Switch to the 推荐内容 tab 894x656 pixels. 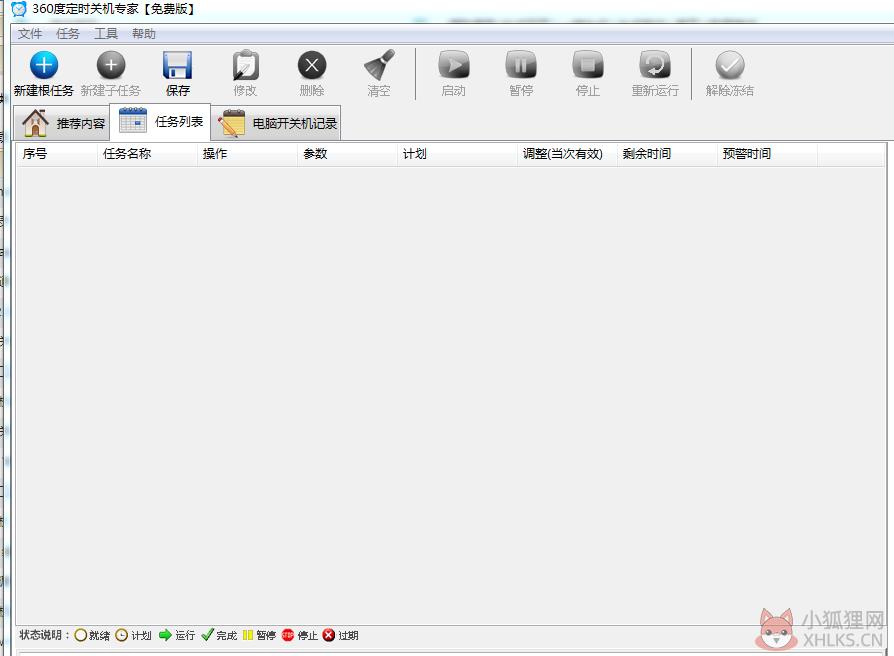point(62,123)
